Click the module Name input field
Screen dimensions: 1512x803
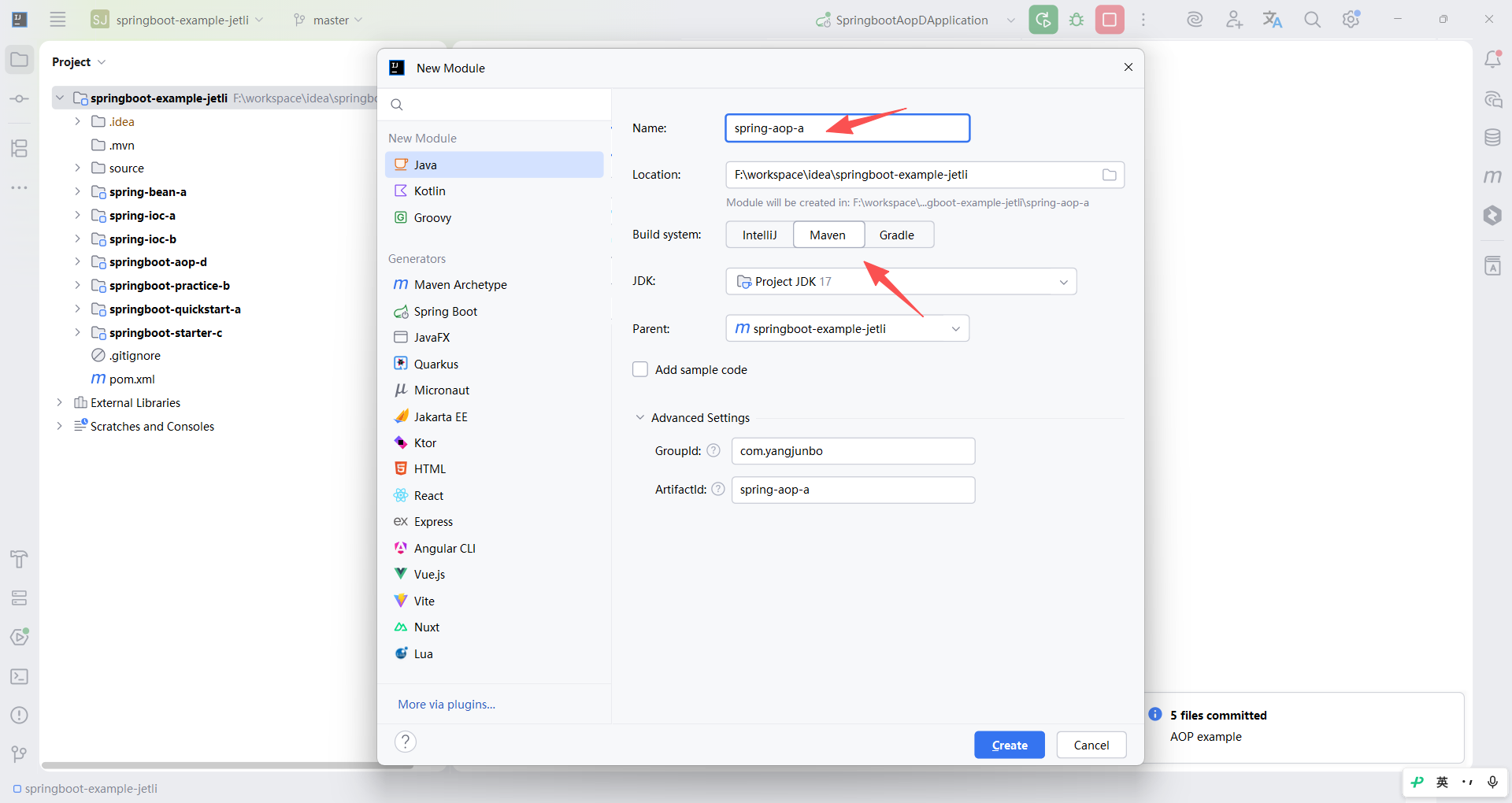coord(847,128)
